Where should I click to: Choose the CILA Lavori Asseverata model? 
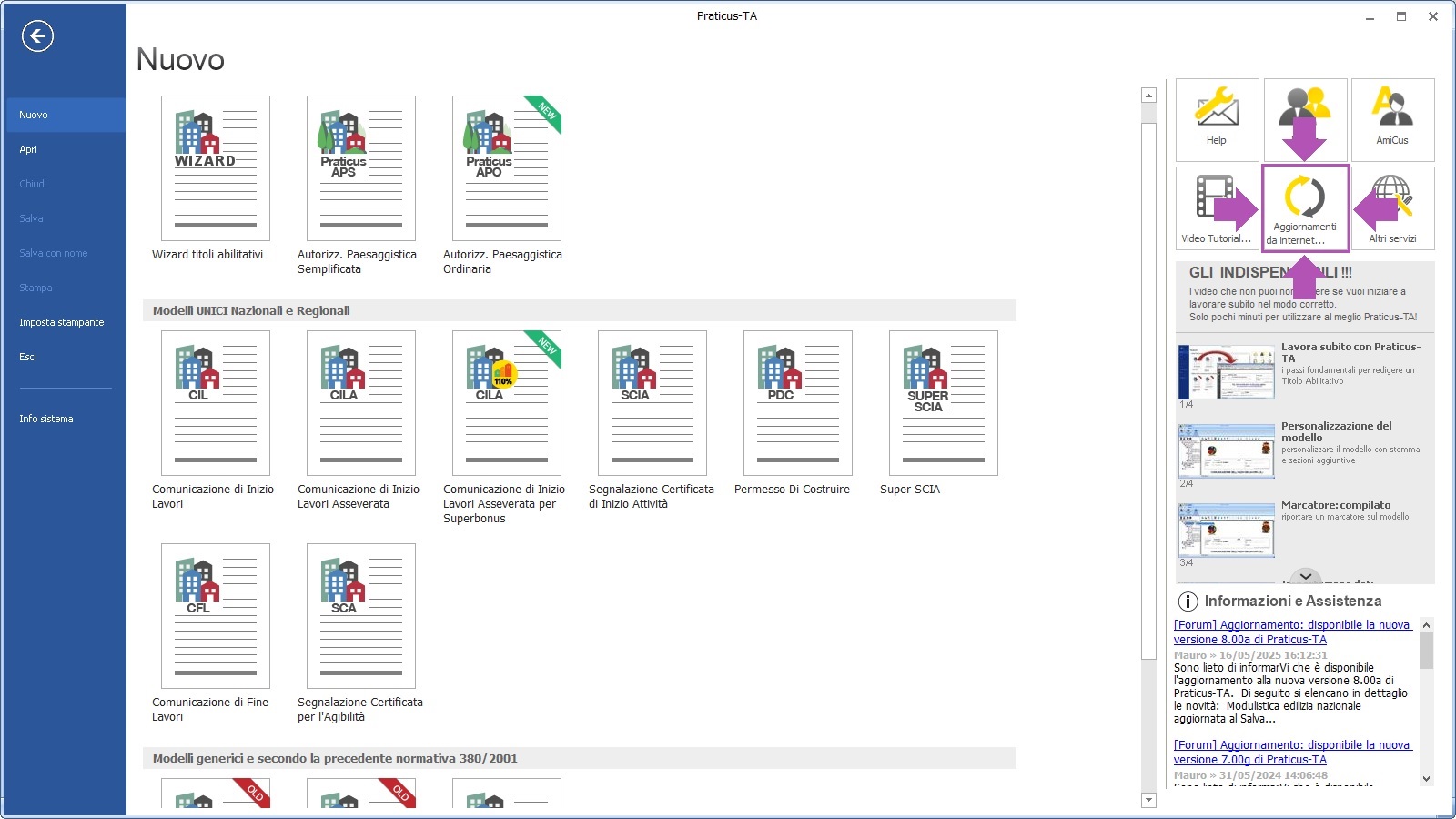pos(361,403)
